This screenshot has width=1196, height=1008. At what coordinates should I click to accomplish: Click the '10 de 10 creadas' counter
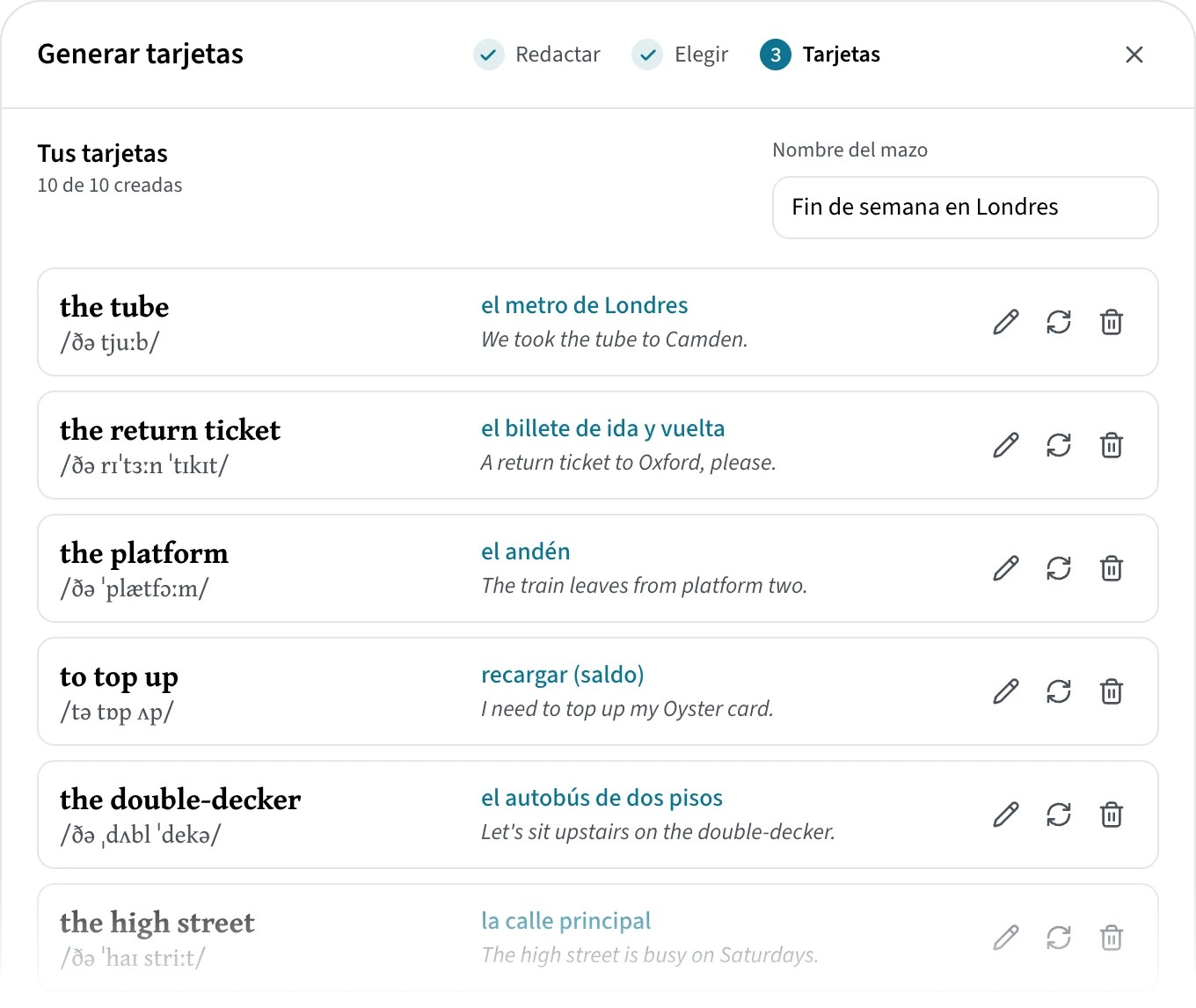(x=110, y=186)
